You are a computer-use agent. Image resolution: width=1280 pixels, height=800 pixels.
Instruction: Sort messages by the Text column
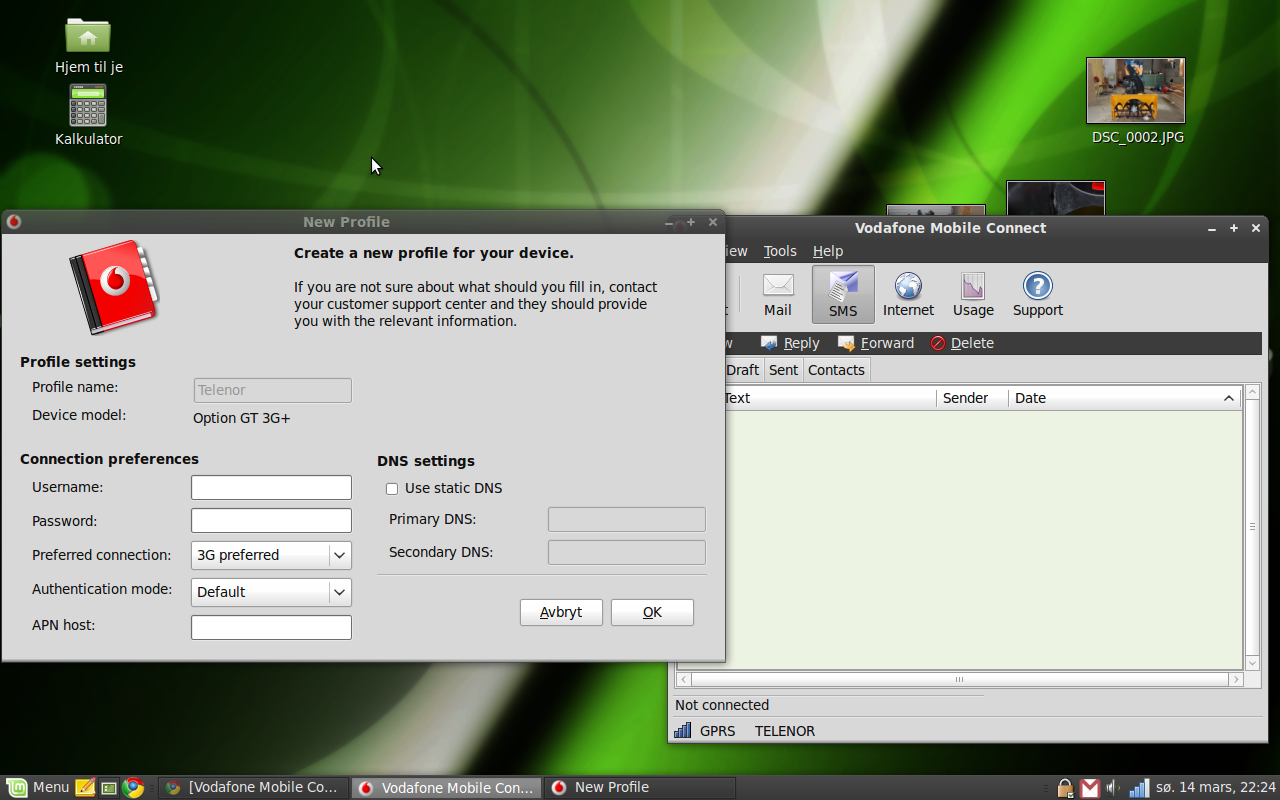click(830, 398)
